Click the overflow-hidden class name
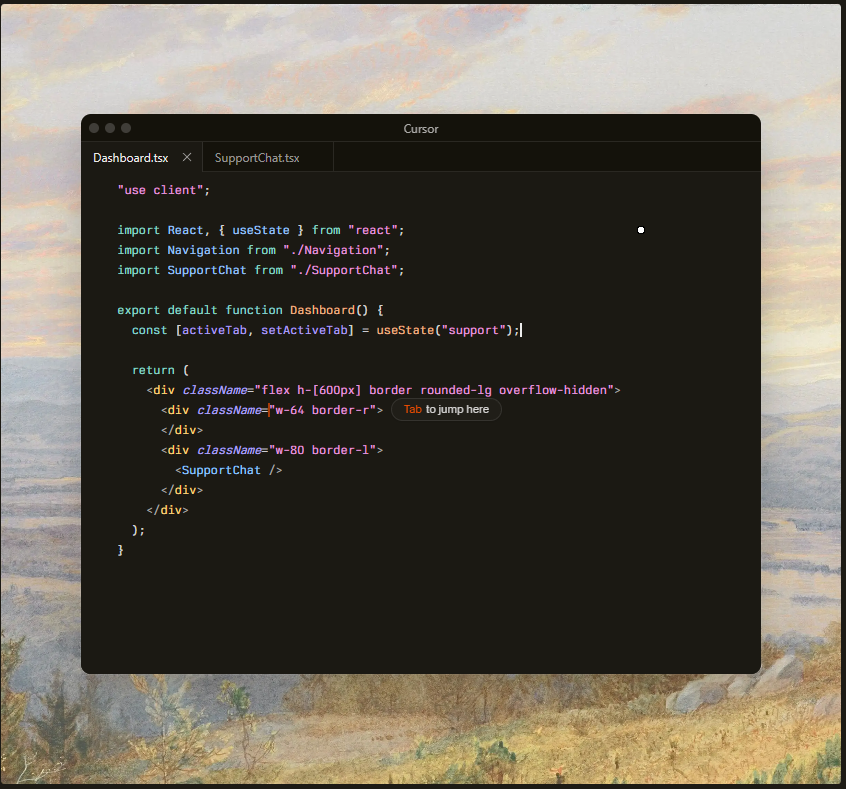846x789 pixels. [552, 390]
